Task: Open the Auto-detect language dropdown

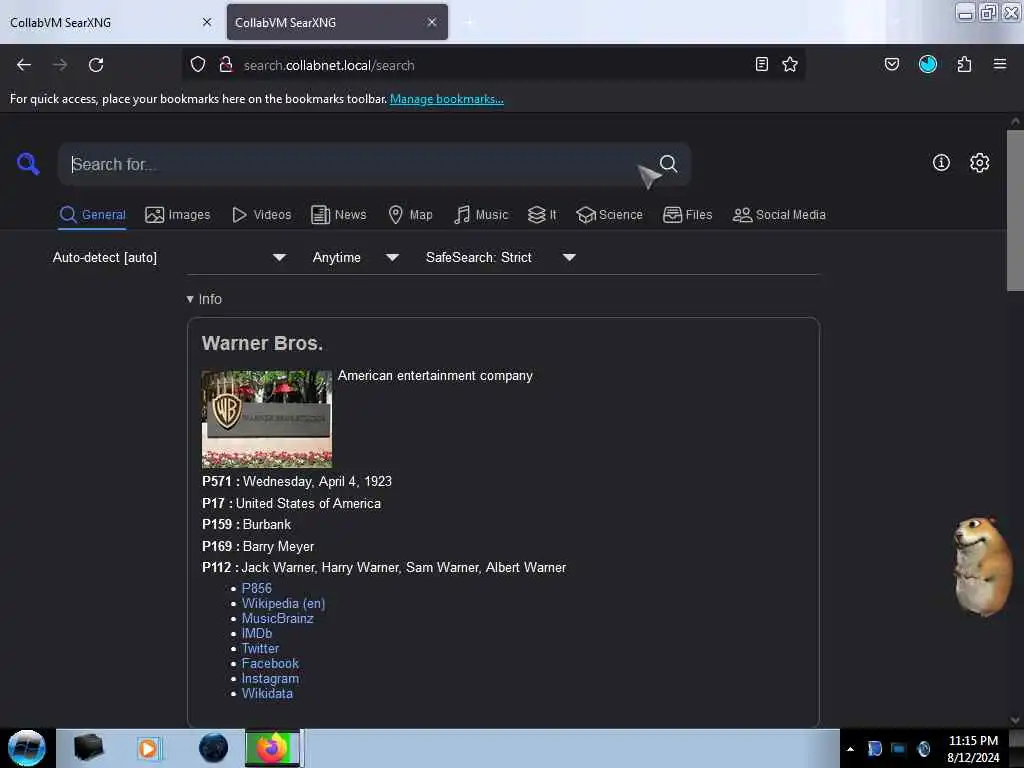Action: (x=169, y=257)
